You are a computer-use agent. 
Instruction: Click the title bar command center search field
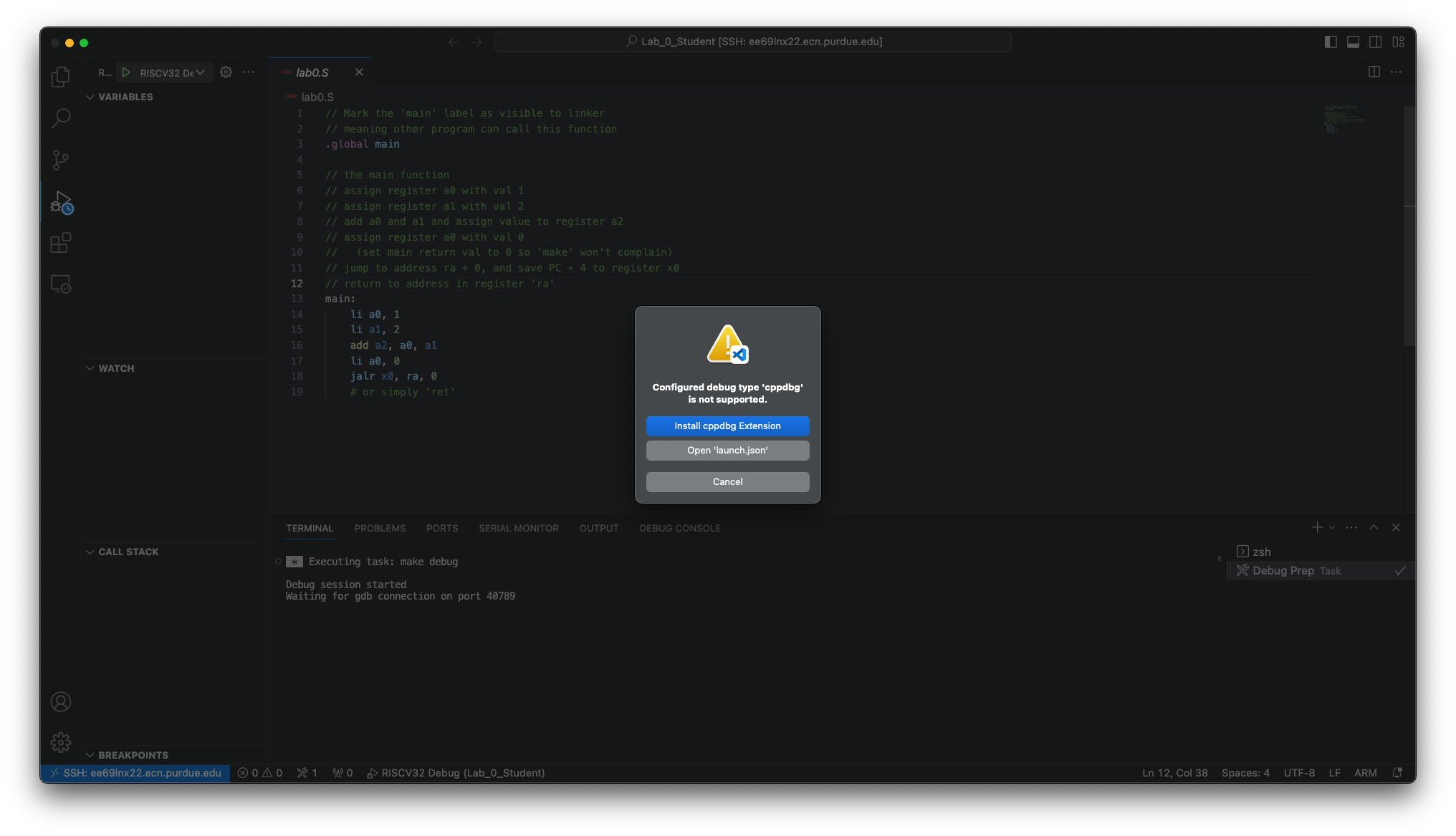click(x=753, y=42)
